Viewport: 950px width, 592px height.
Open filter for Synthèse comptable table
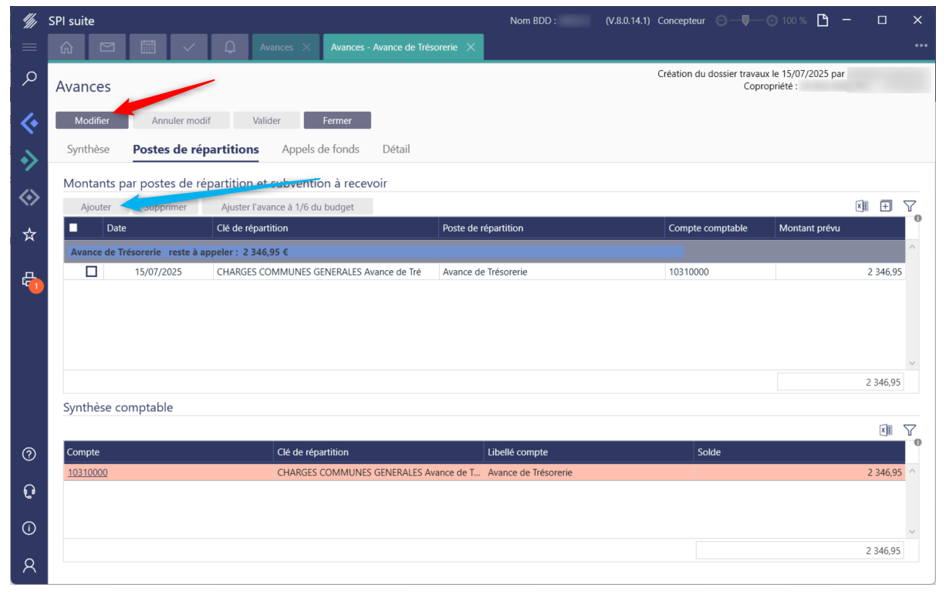coord(909,430)
